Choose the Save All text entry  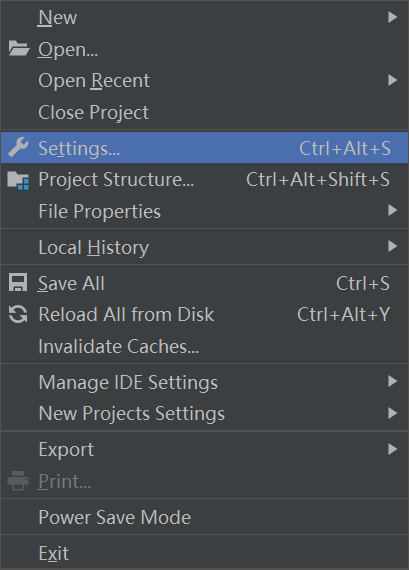(x=71, y=283)
